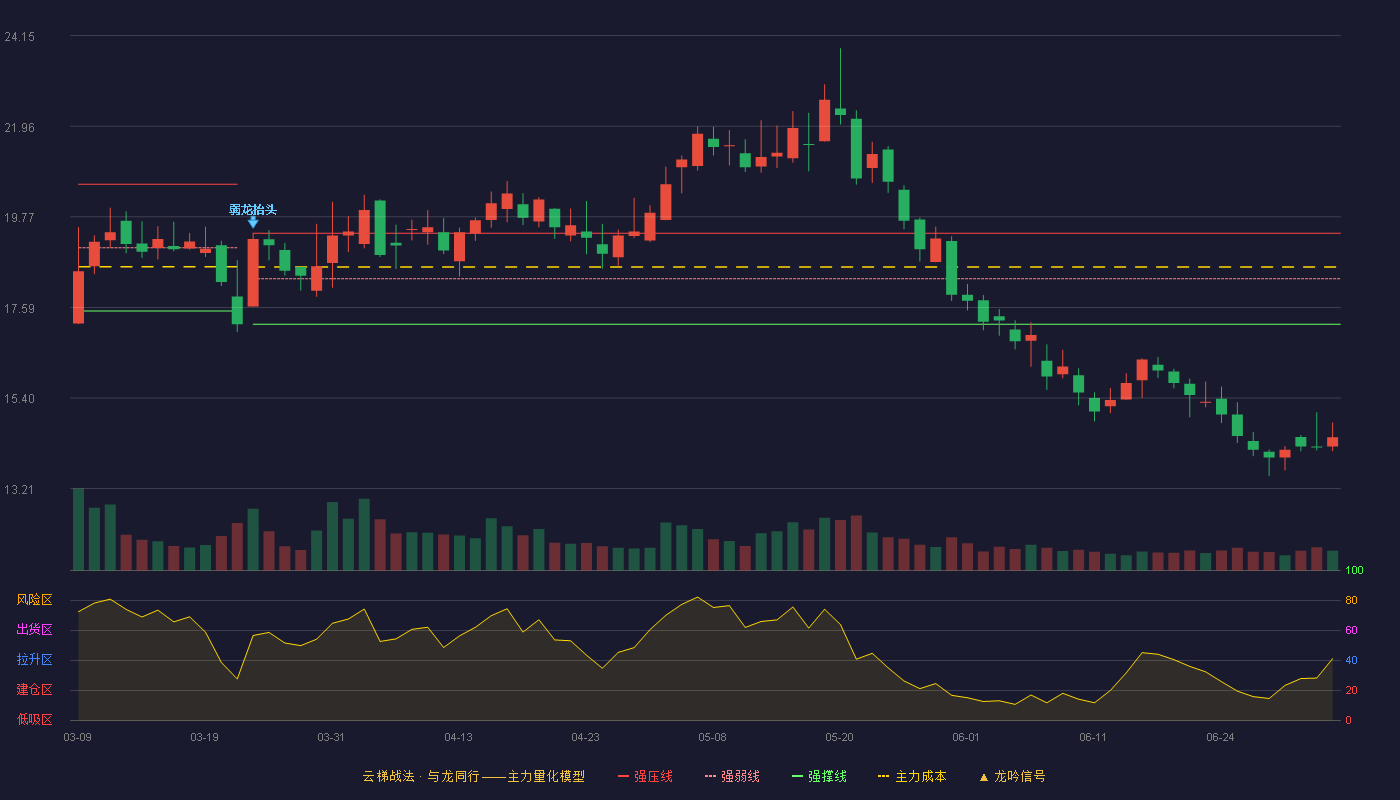Click the blue arrow marker below 勇龙抬头

coord(253,222)
